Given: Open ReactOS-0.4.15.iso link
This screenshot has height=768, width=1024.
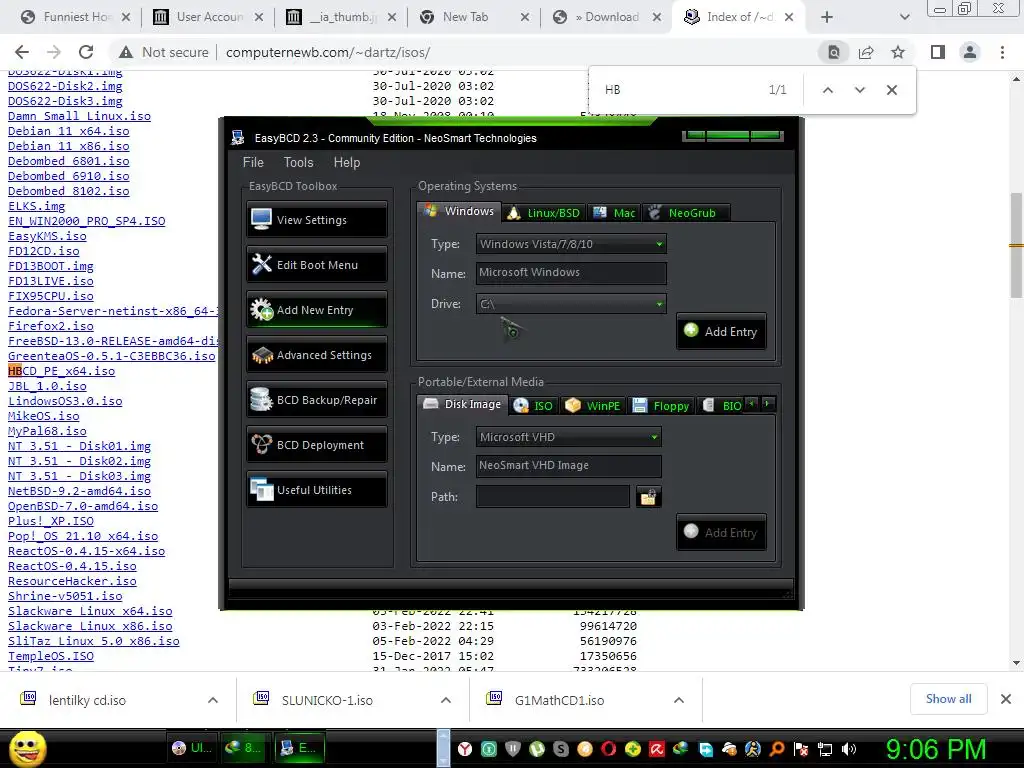Looking at the screenshot, I should point(72,566).
